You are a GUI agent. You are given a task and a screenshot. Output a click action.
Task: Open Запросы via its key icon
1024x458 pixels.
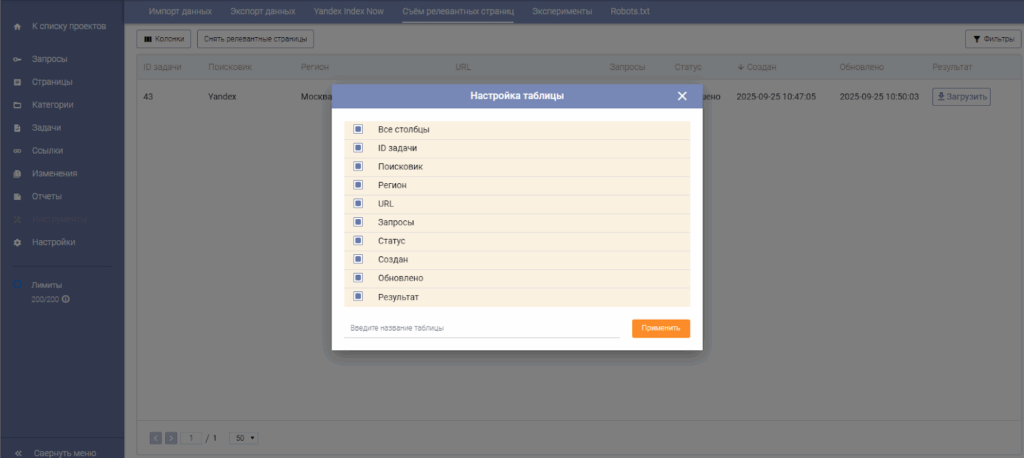pos(17,60)
